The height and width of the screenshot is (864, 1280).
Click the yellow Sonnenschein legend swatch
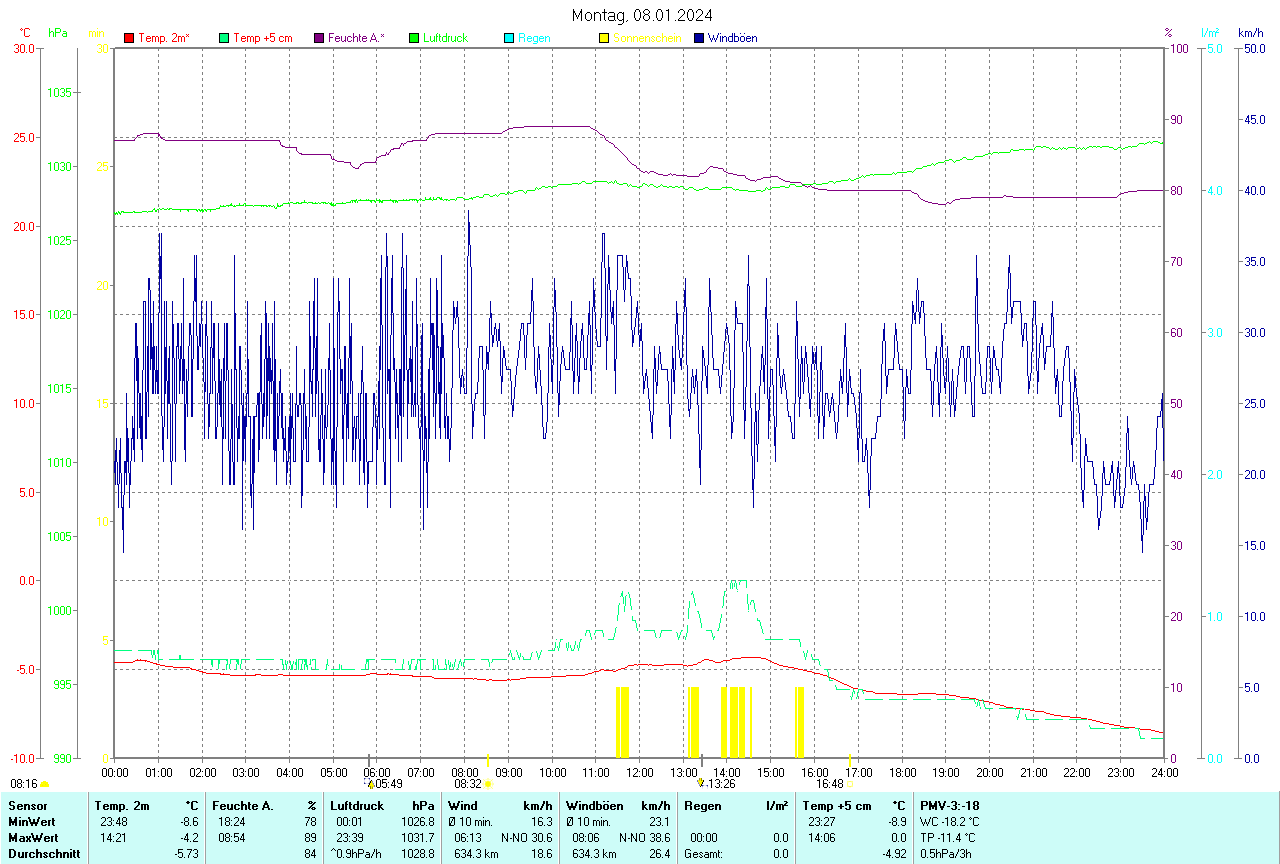(604, 38)
